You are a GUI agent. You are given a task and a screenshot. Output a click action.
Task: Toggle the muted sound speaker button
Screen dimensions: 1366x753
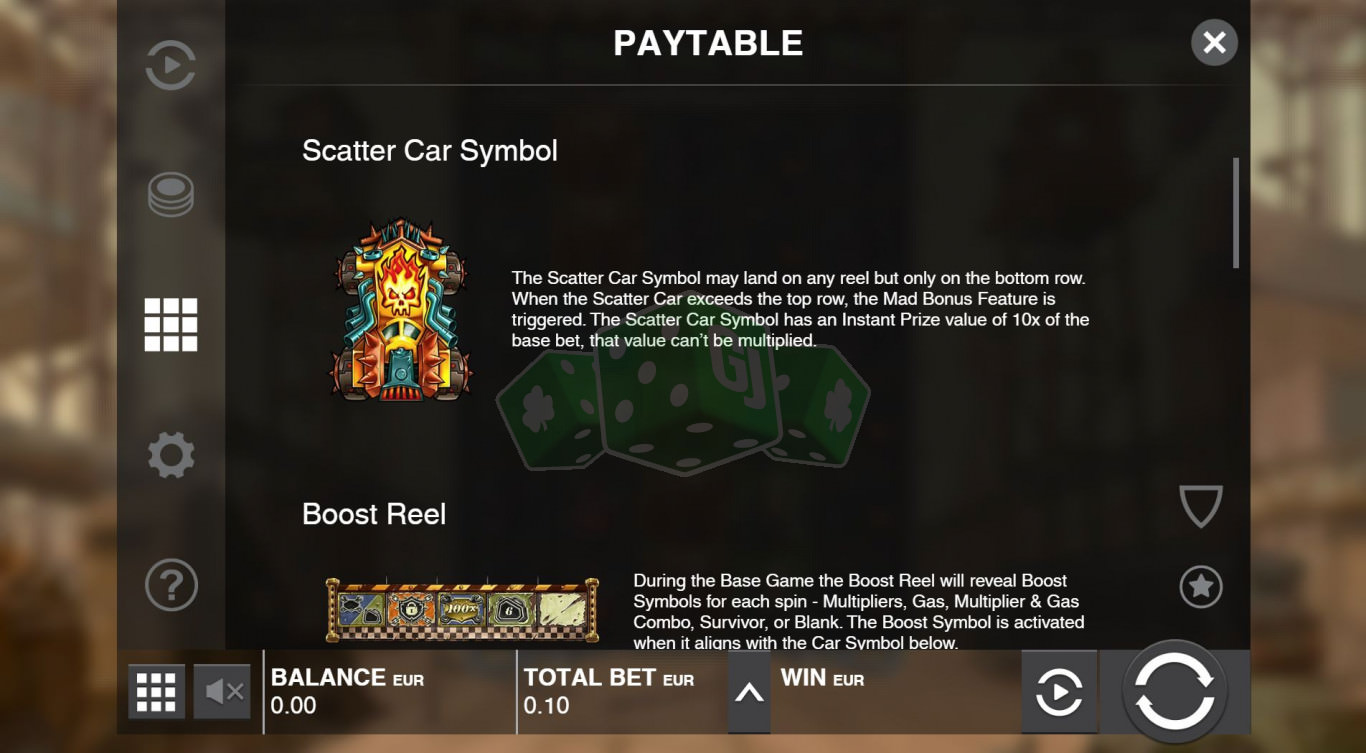tap(222, 692)
